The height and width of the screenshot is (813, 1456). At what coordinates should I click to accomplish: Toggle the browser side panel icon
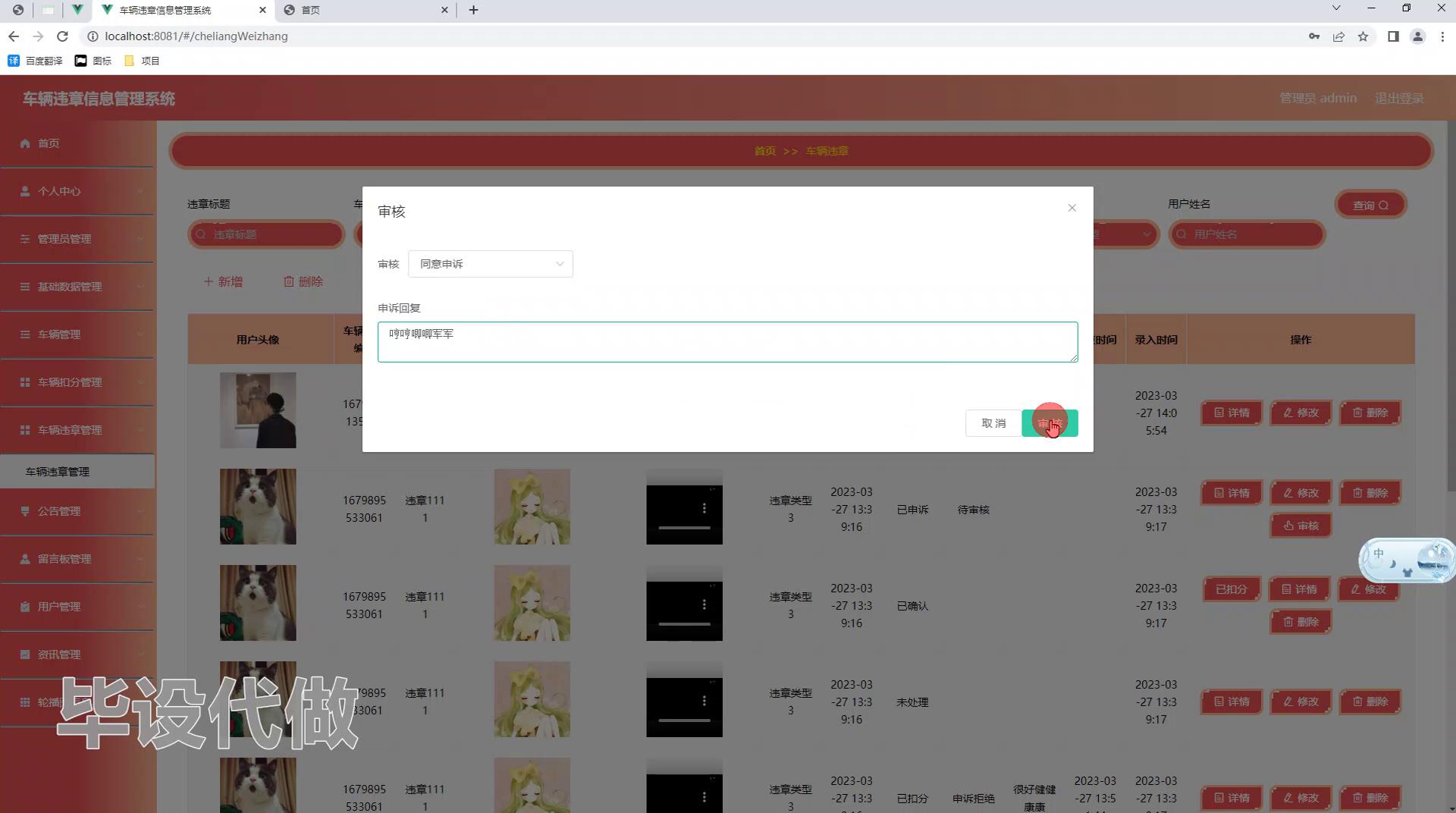point(1393,36)
